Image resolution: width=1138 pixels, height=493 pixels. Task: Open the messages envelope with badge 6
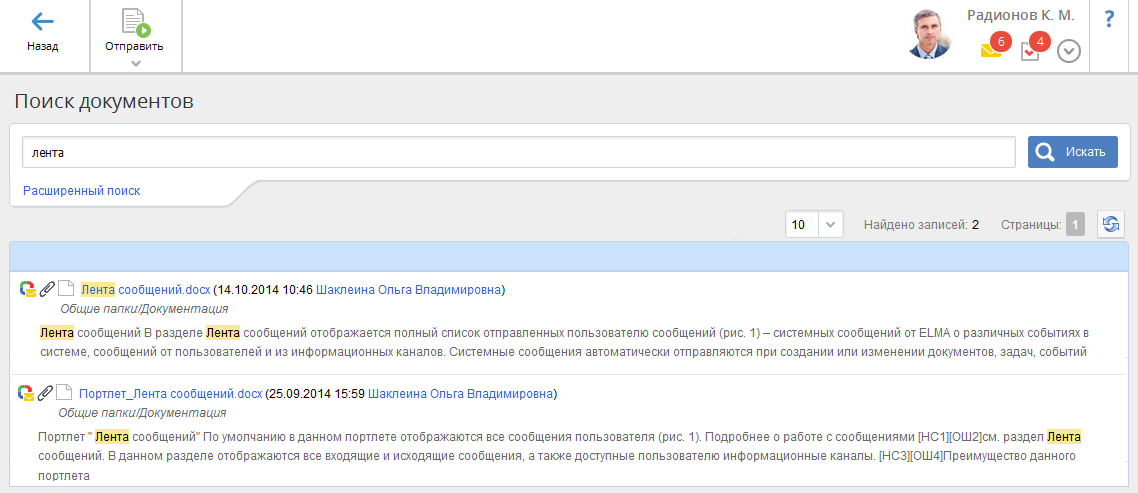991,50
